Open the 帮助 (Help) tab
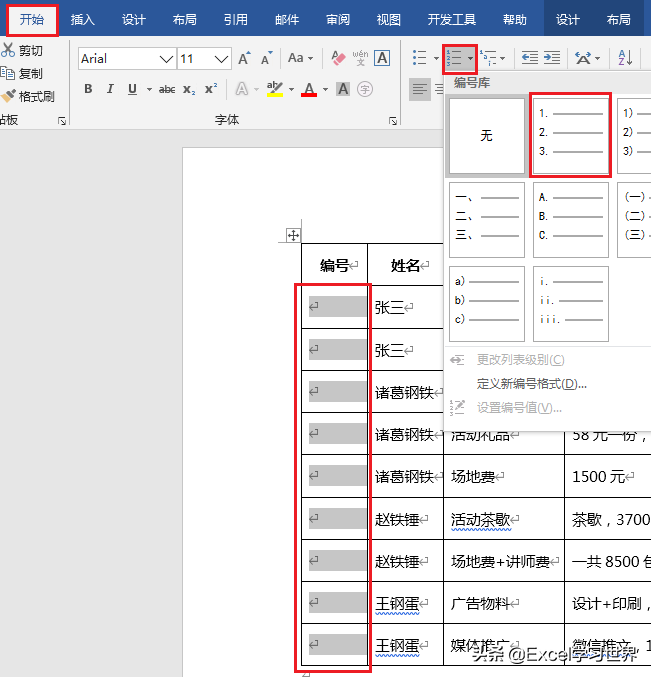651x677 pixels. [515, 19]
